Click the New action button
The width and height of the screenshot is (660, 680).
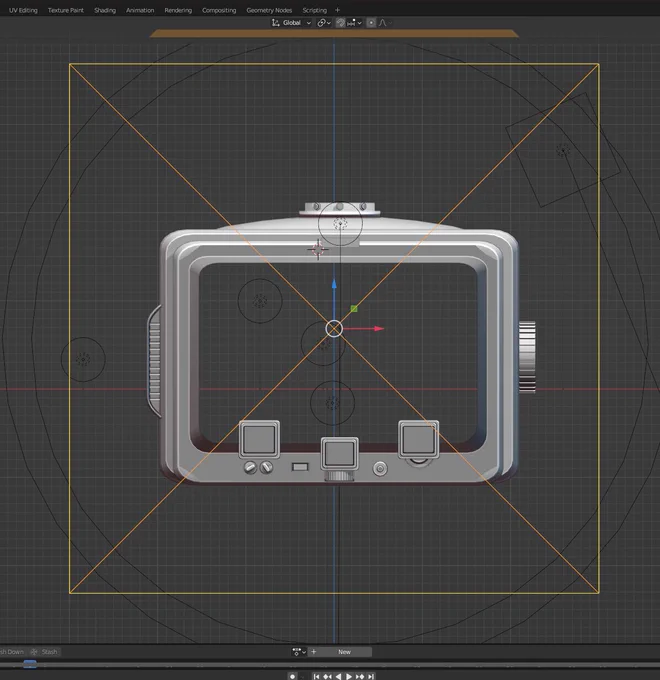pyautogui.click(x=344, y=652)
